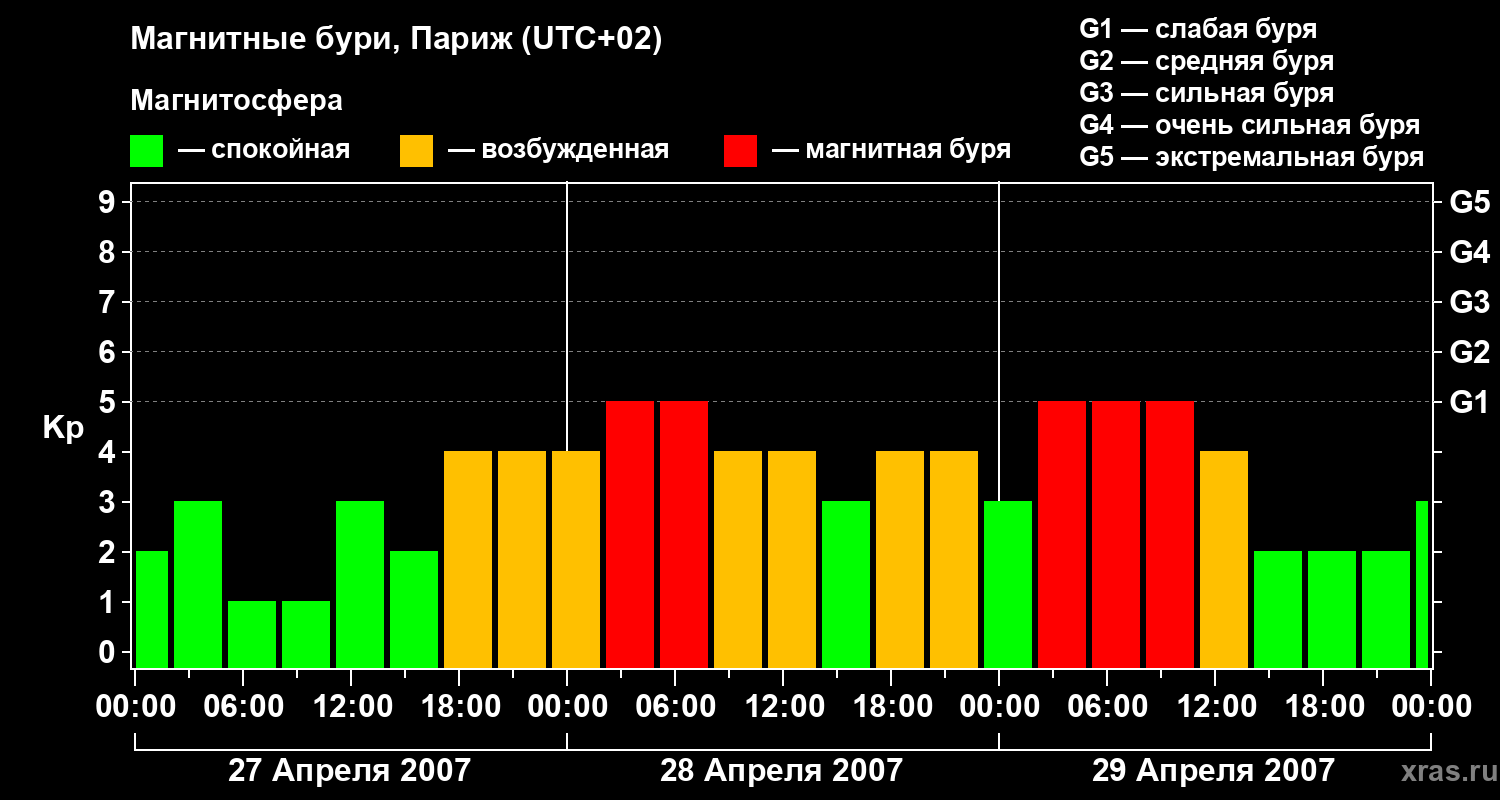Click the green bar, 29 April 00:00–03:00

click(x=1008, y=585)
